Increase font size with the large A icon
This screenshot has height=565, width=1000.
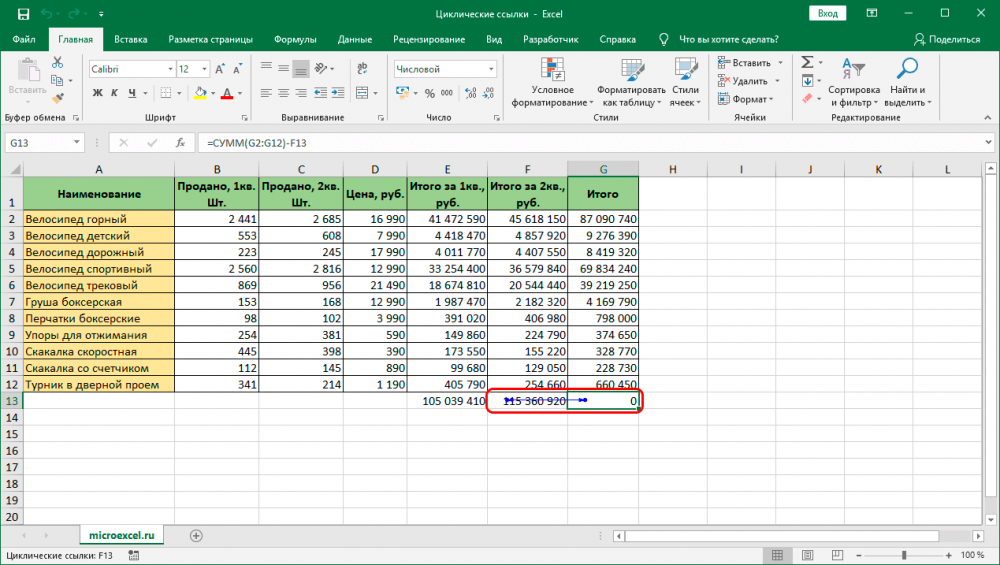click(219, 69)
